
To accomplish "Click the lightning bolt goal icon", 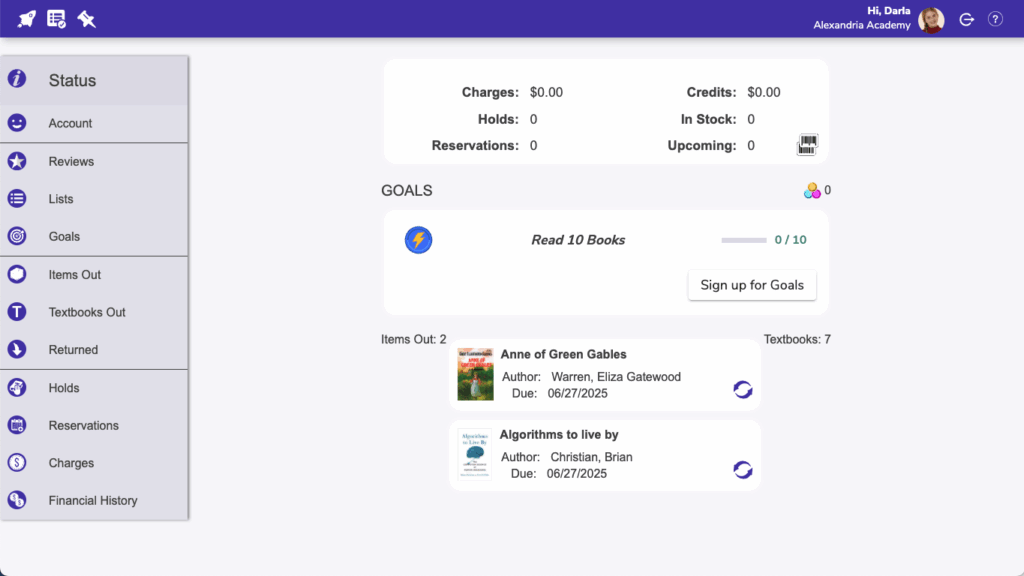I will coord(418,240).
